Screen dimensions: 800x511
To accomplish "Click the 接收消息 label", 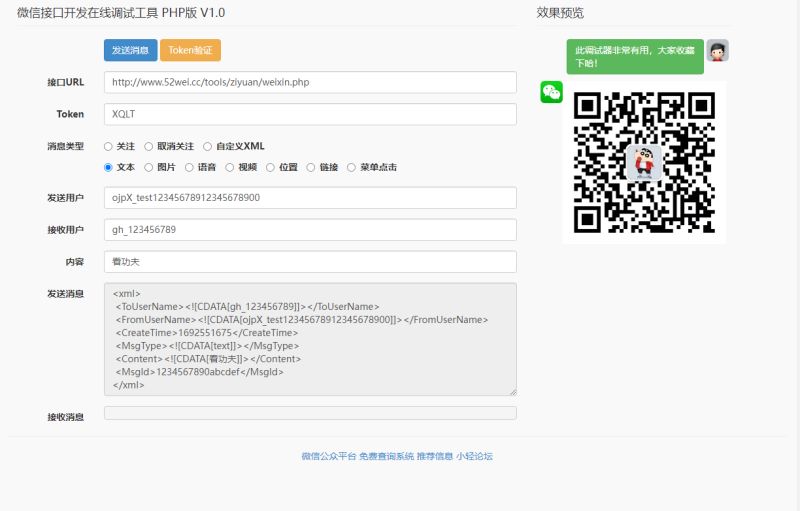I will [x=65, y=417].
